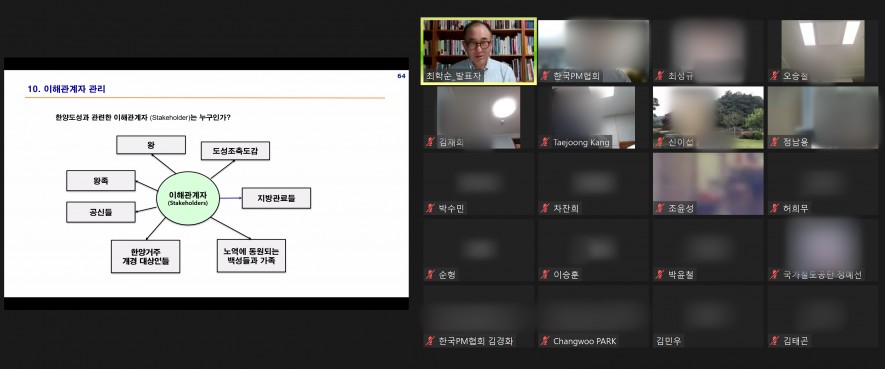885x369 pixels.
Task: Click the 지방관료들 box on slide
Action: click(x=276, y=198)
